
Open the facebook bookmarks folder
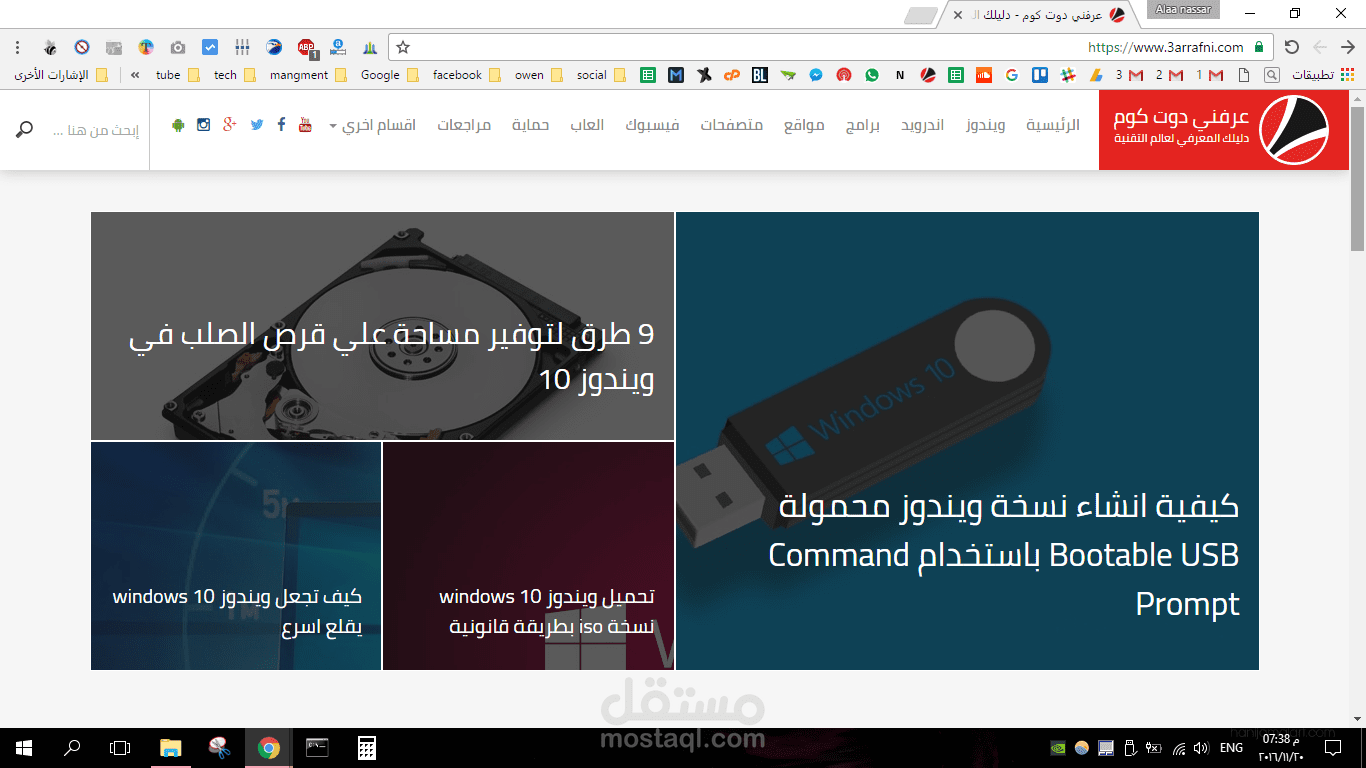pos(466,75)
